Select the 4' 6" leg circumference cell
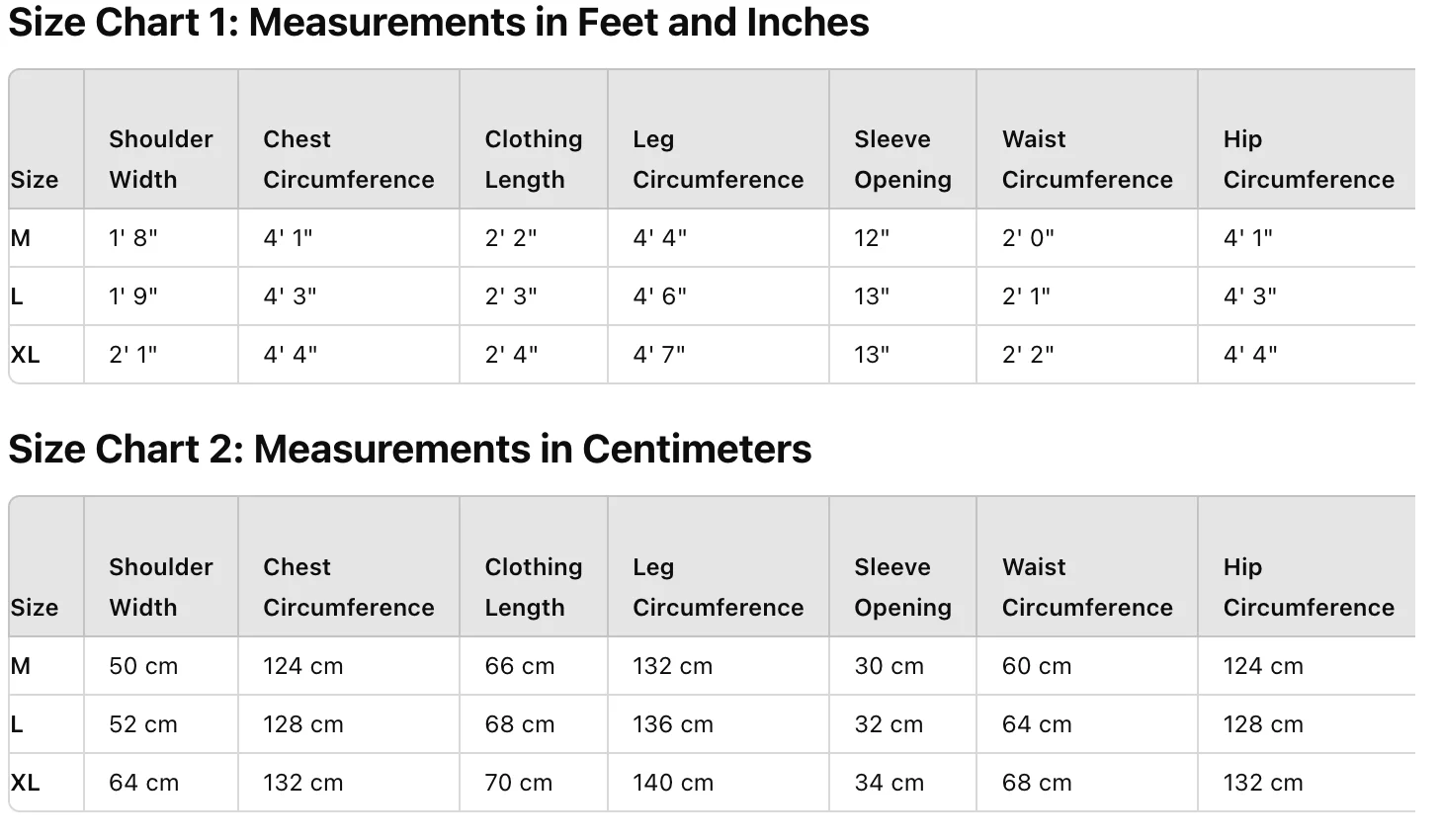1441x840 pixels. click(x=659, y=296)
